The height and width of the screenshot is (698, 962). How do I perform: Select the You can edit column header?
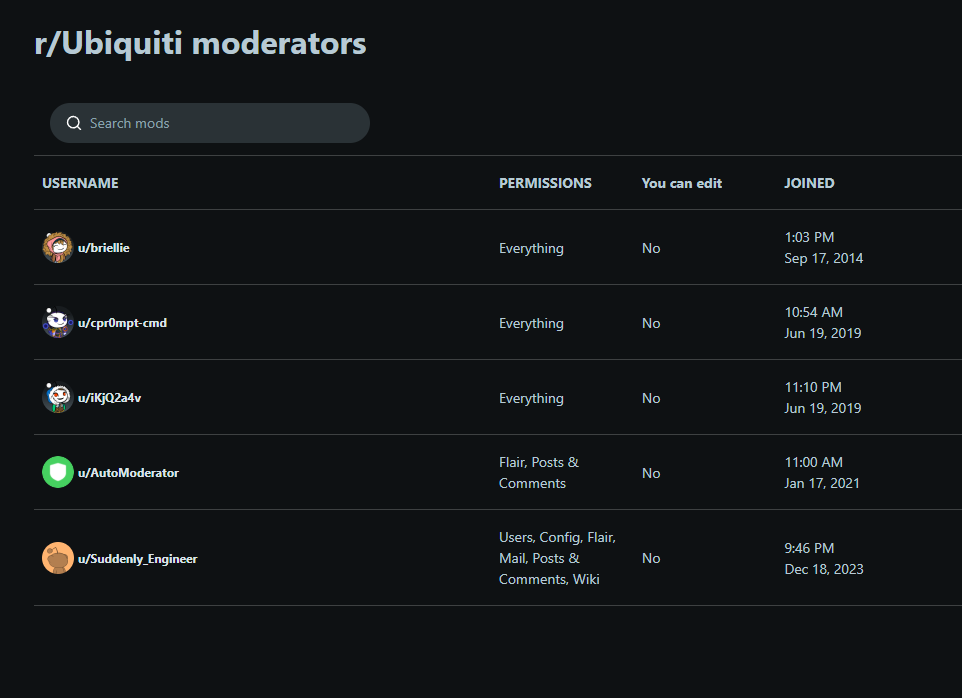click(x=682, y=183)
